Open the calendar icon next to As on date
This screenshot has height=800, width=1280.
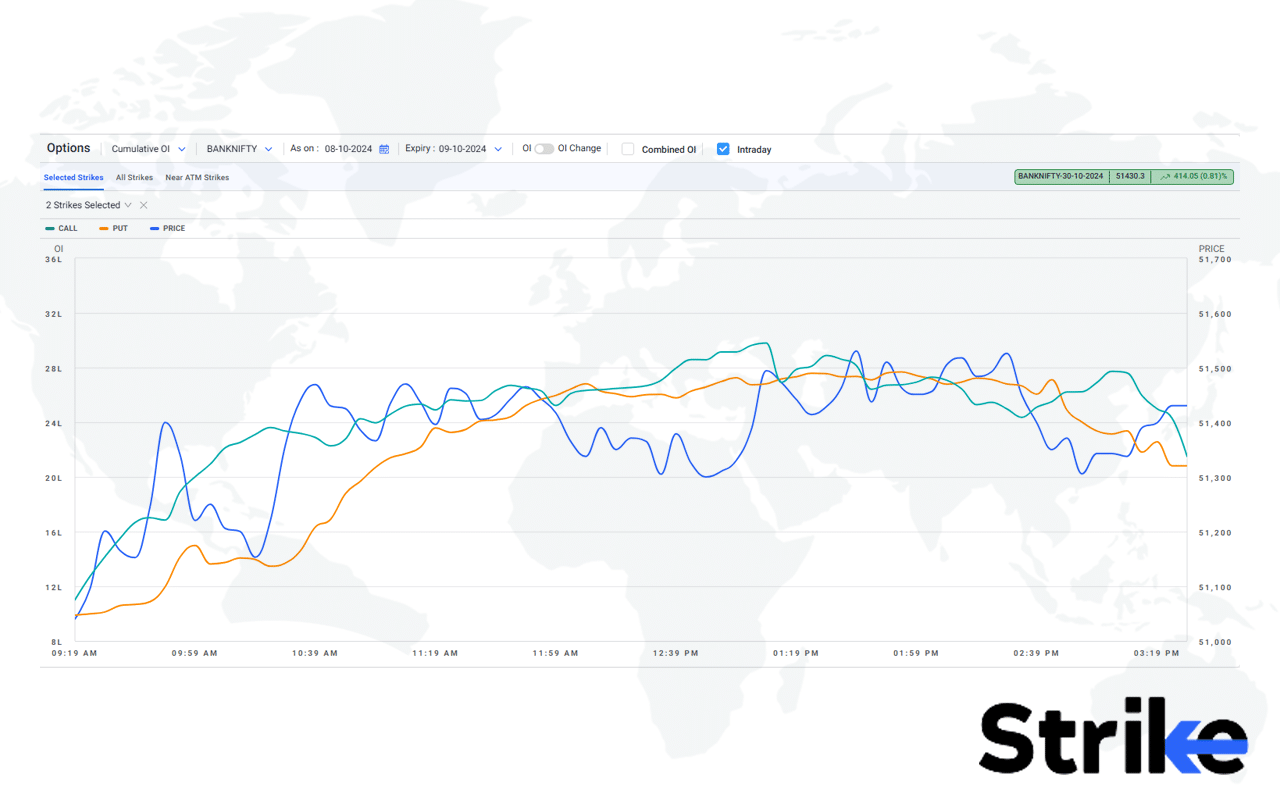pos(383,148)
